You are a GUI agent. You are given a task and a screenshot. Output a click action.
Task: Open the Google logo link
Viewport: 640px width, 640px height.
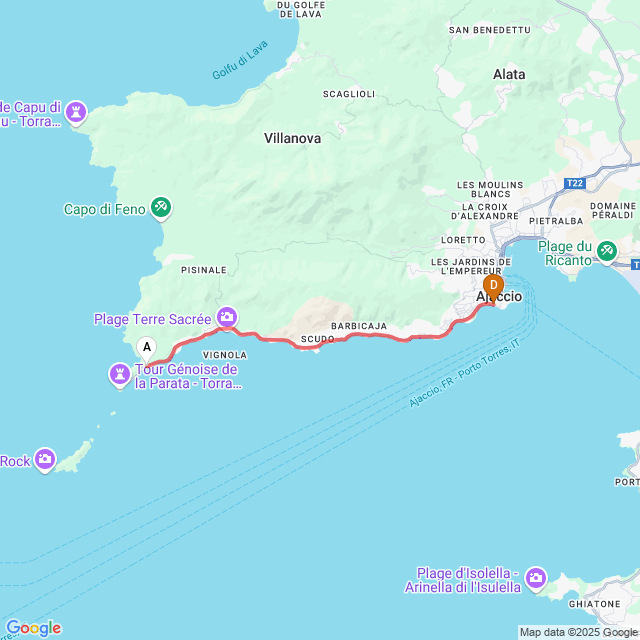pyautogui.click(x=33, y=628)
